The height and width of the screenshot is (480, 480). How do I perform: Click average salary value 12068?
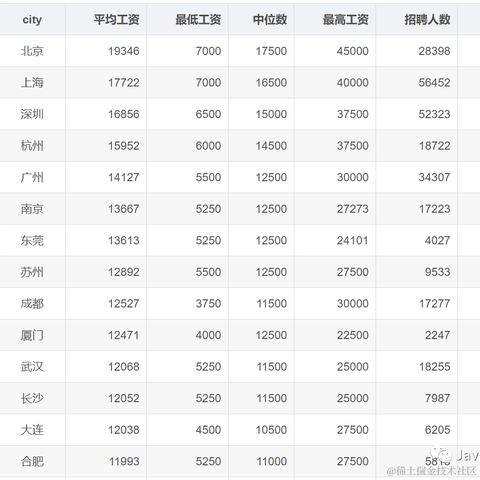click(124, 367)
